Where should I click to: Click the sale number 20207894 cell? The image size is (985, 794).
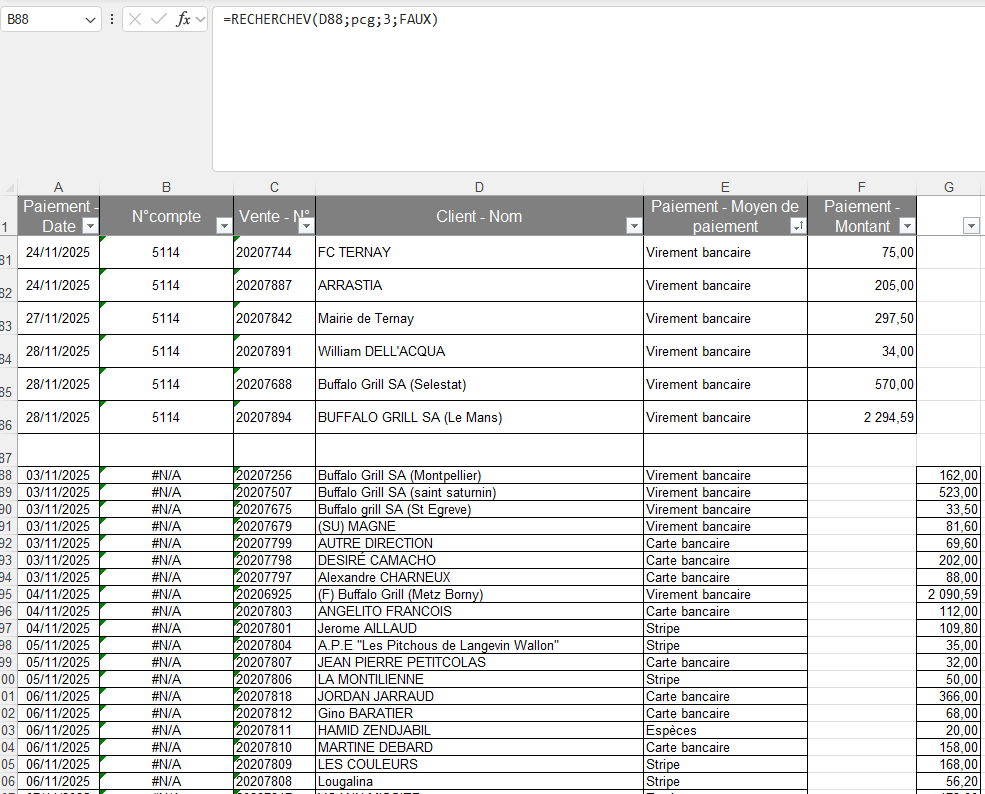point(275,417)
